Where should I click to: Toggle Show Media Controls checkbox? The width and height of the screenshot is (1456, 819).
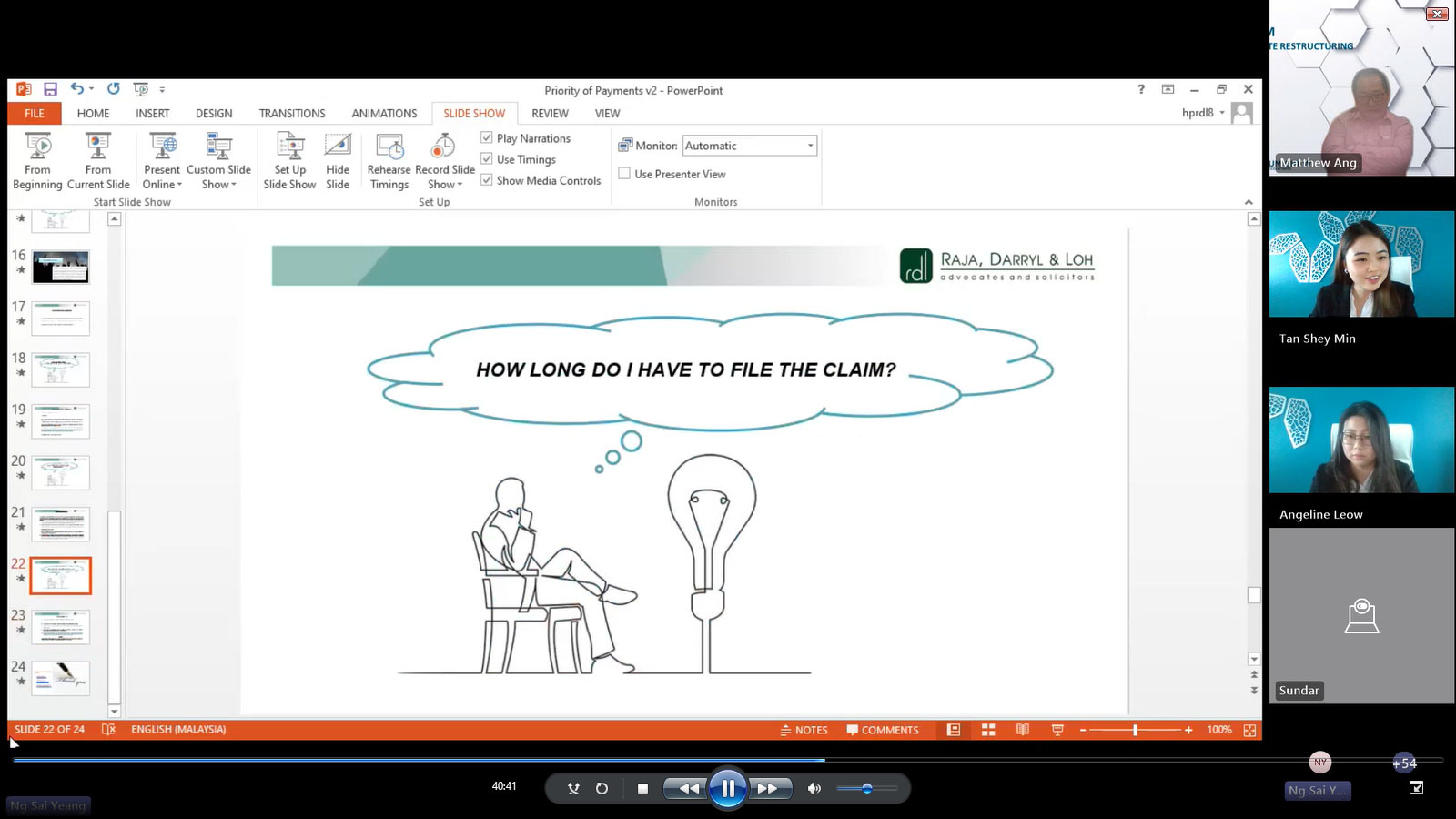(487, 179)
